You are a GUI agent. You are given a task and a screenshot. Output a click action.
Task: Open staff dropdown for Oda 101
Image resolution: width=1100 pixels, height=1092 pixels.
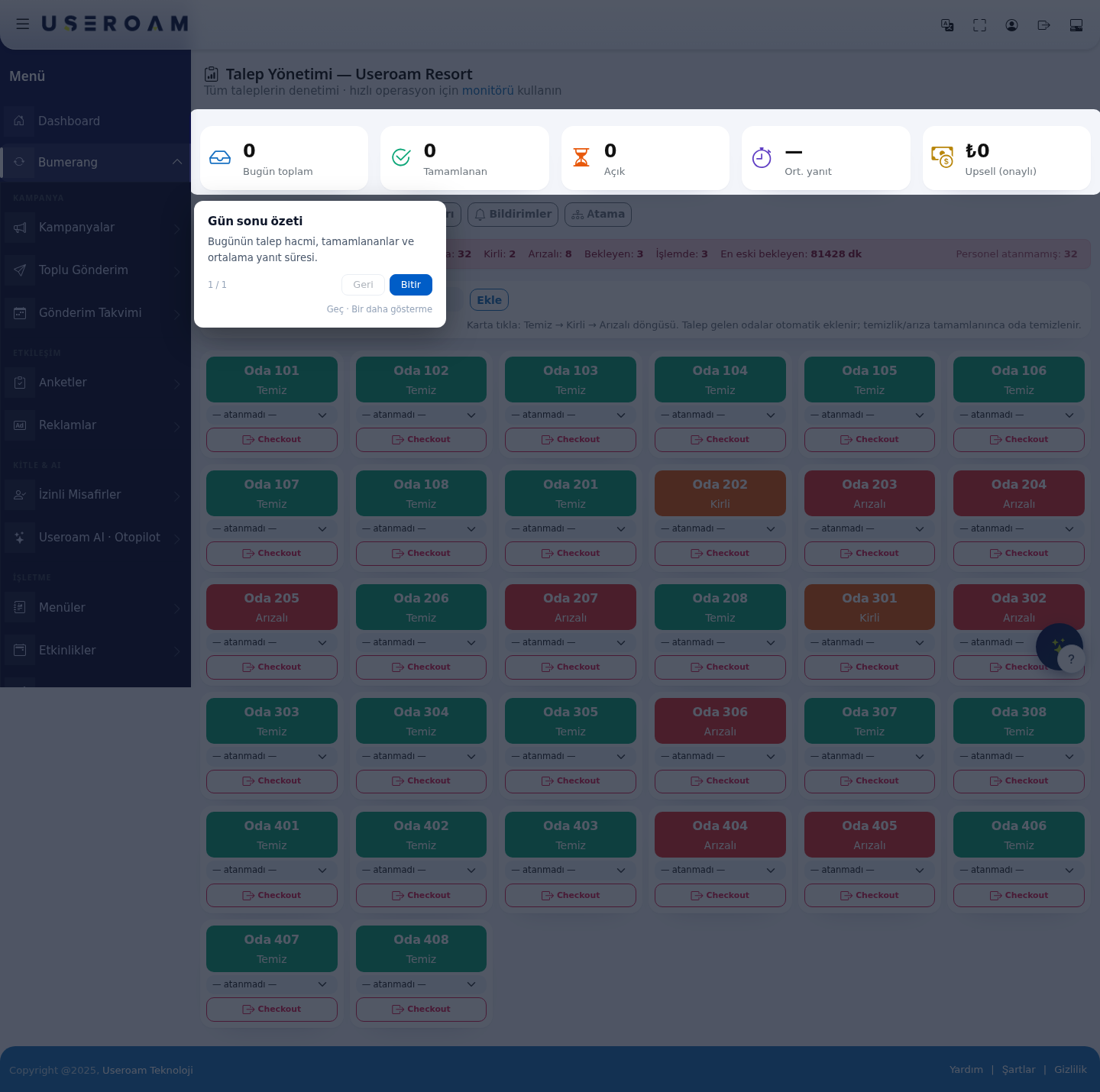272,415
